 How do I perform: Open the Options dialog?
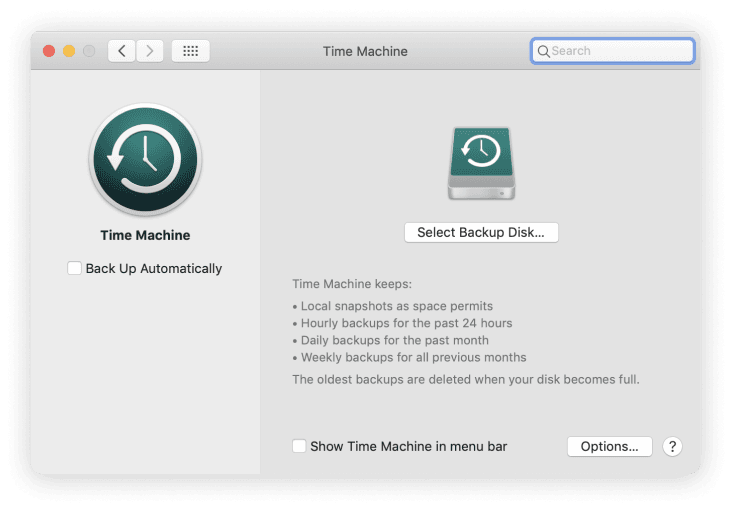click(x=609, y=446)
